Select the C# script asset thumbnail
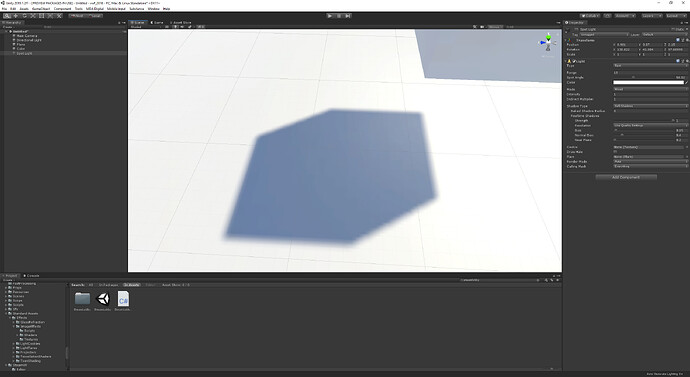 coord(123,299)
